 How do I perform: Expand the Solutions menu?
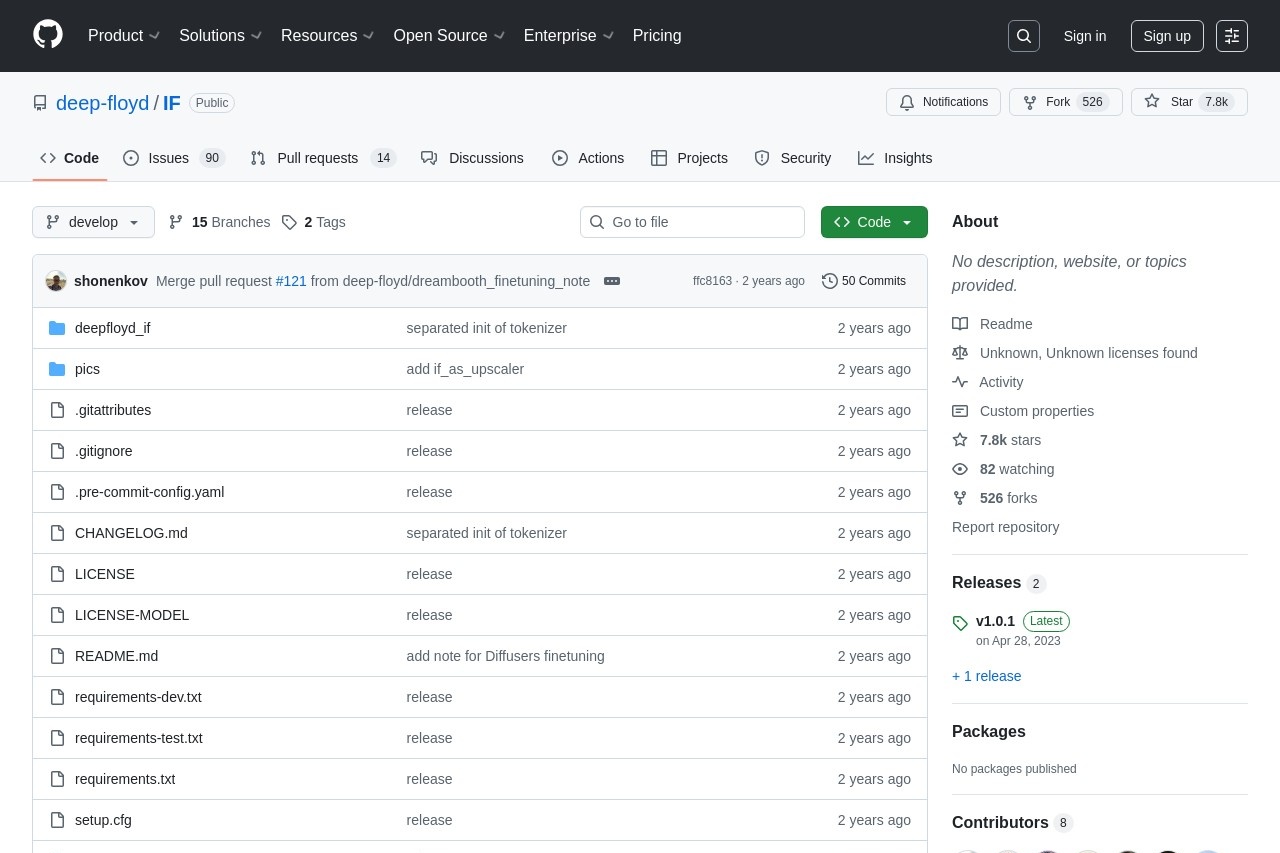pos(221,36)
